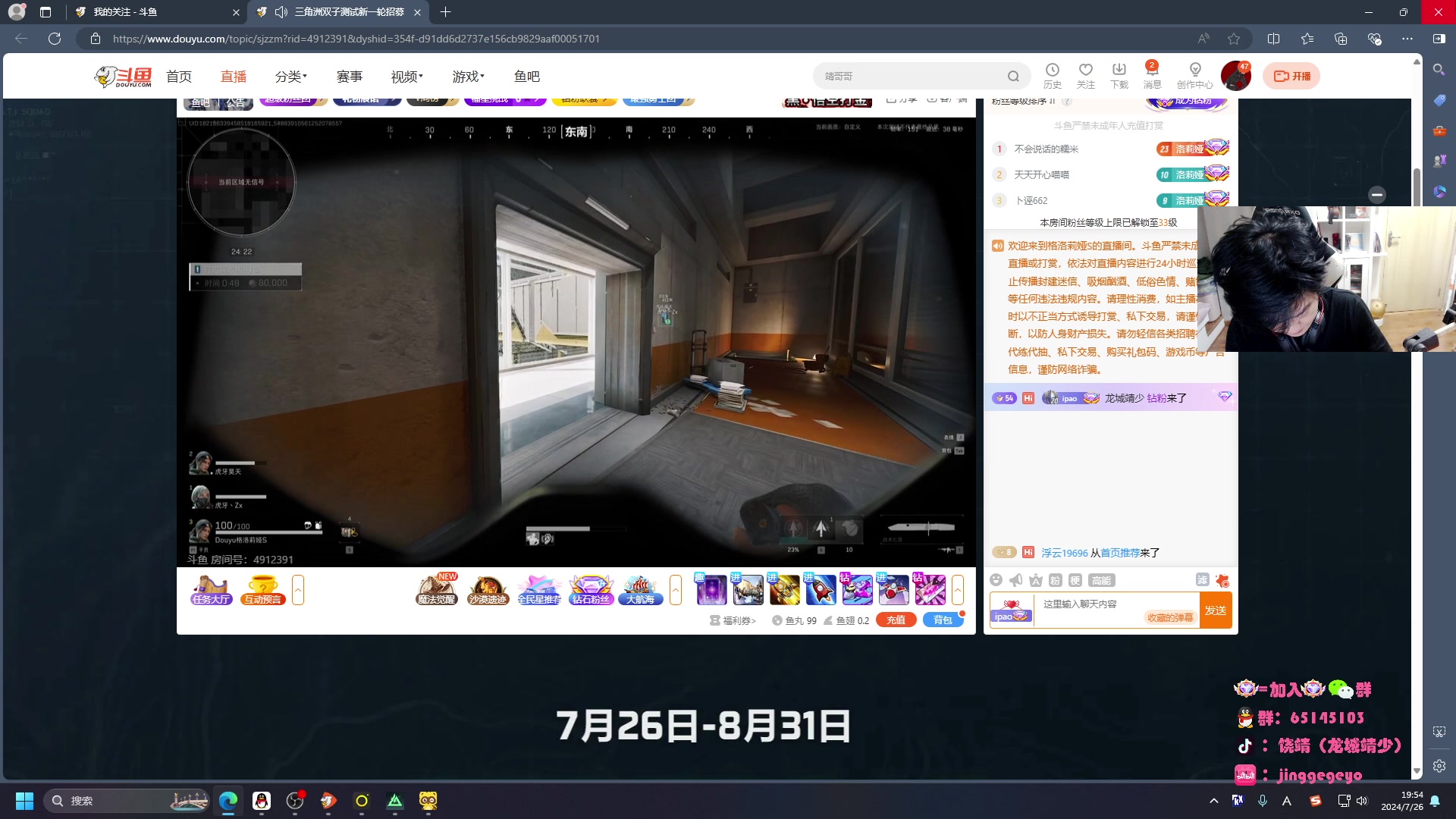Open 沙漠遗迹 activity icon
Screen dimensions: 1456x819
pos(488,589)
